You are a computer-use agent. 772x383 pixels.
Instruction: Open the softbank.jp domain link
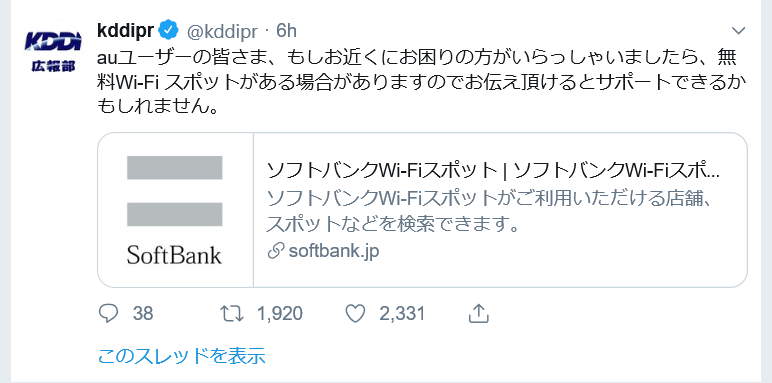pyautogui.click(x=334, y=252)
